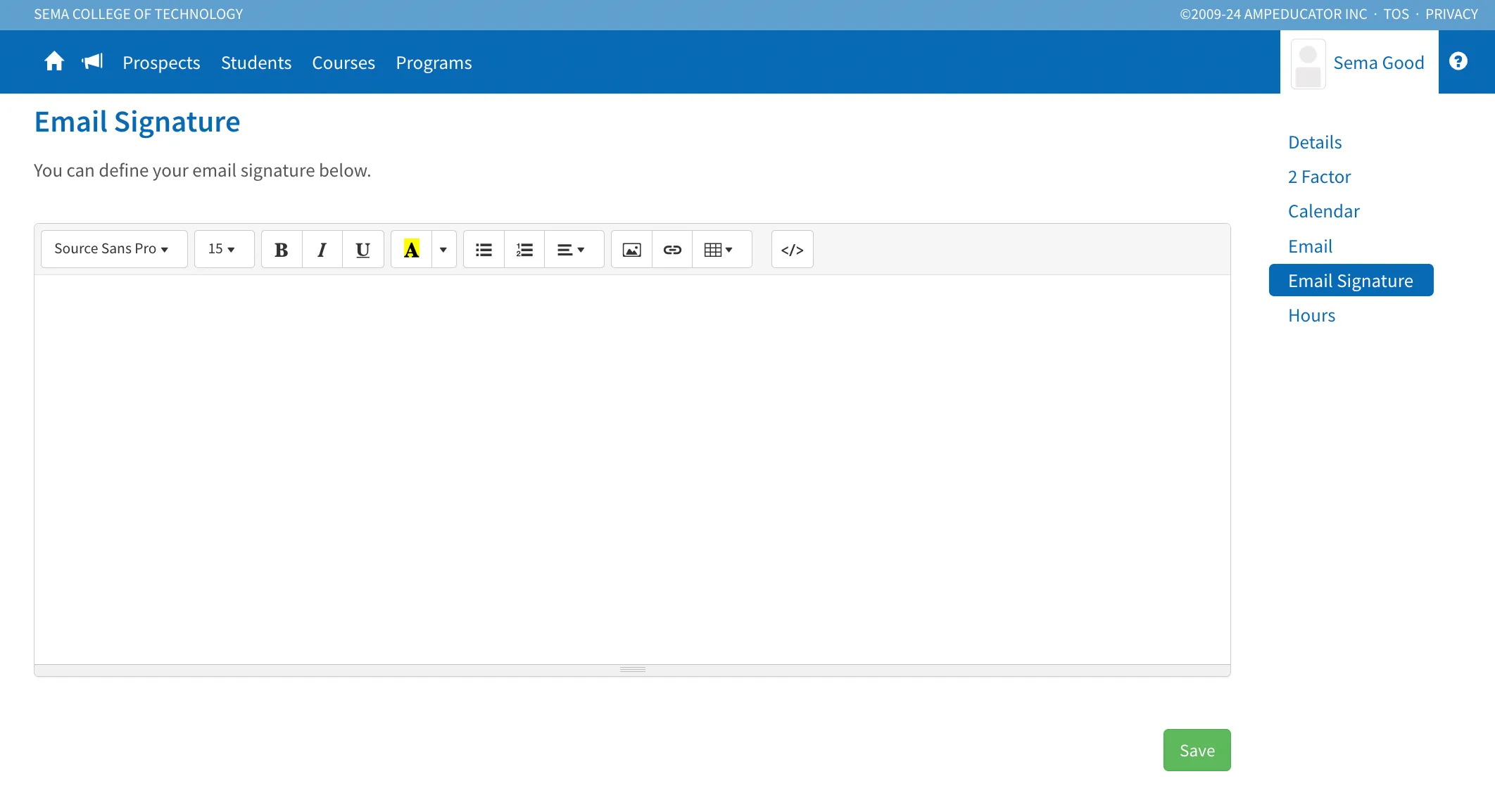Toggle italic formatting
Image resolution: width=1495 pixels, height=812 pixels.
coord(322,249)
